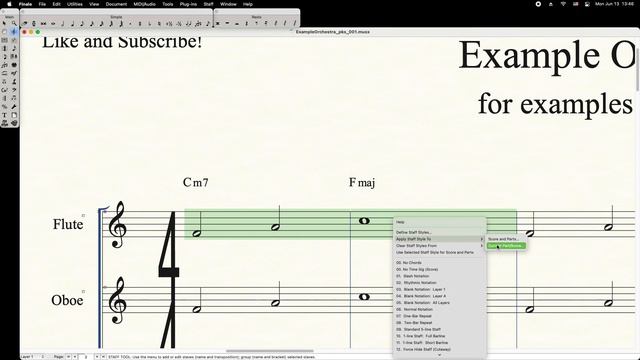Open the Finale application menu
Viewport: 640px width, 360px height.
pyautogui.click(x=25, y=4)
